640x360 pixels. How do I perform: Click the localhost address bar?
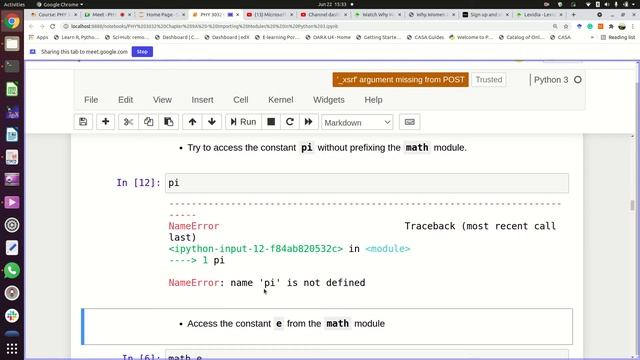[306, 26]
